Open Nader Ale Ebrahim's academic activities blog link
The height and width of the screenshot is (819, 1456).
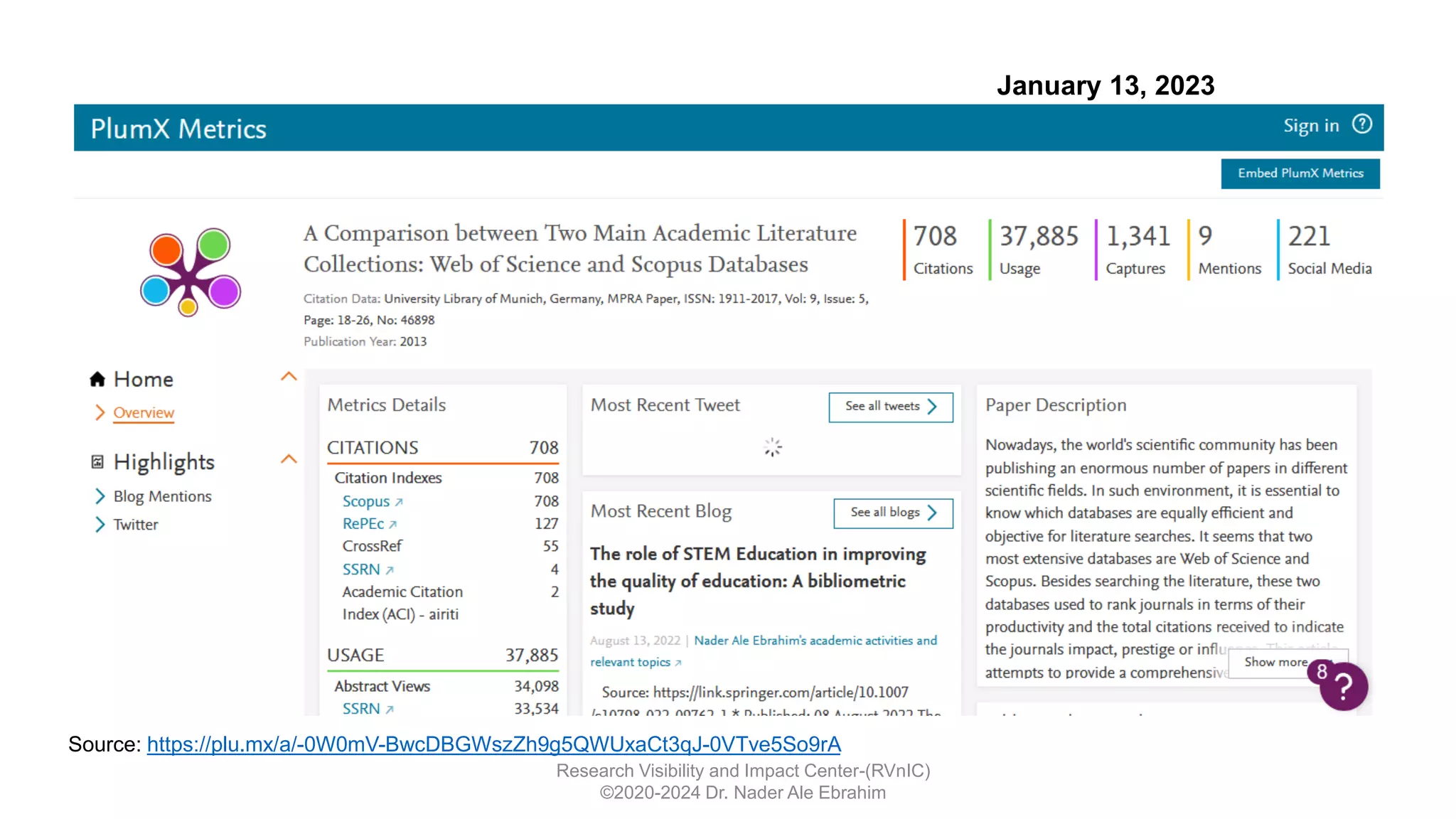[764, 651]
